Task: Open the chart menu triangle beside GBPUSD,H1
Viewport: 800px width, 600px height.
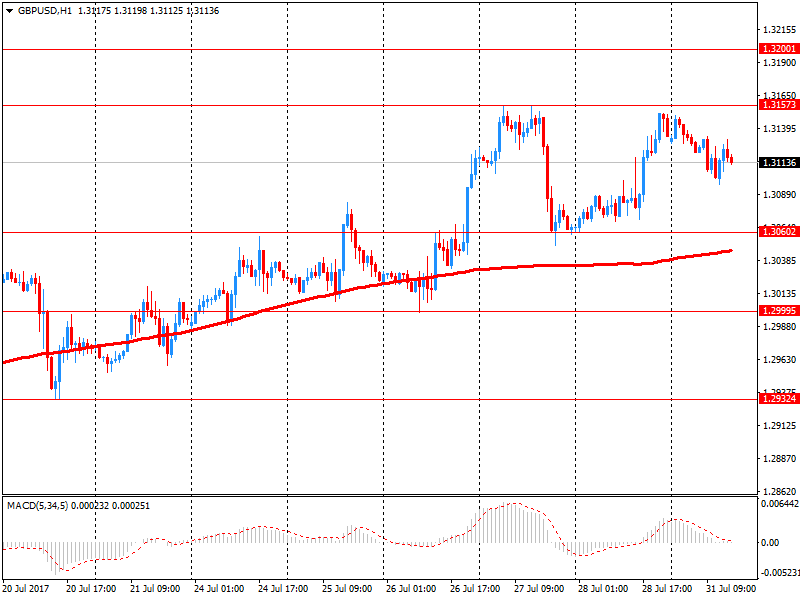Action: 9,11
